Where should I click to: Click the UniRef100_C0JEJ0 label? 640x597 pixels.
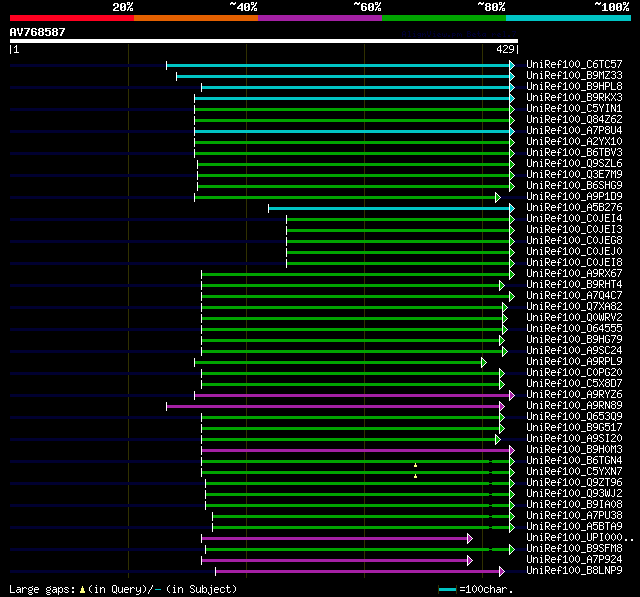click(x=574, y=252)
